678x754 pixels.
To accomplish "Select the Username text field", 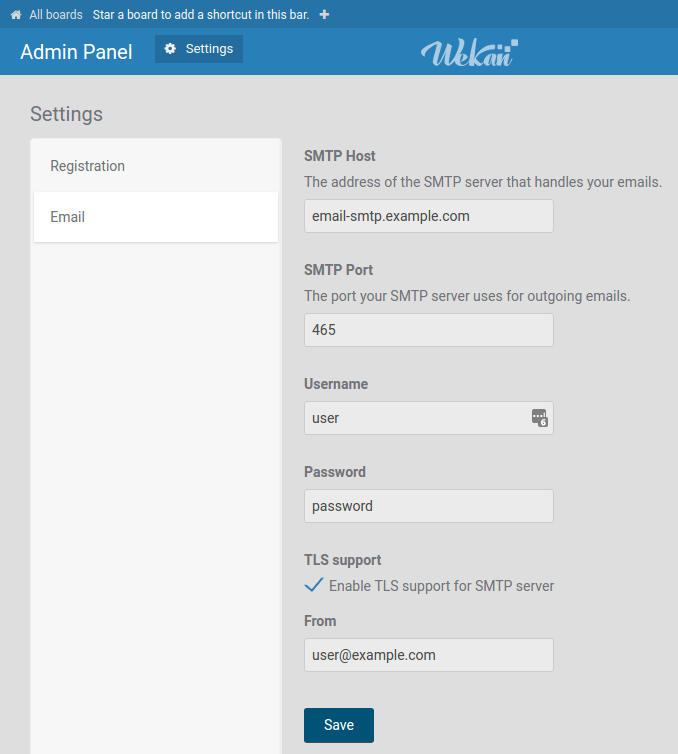I will (x=416, y=418).
